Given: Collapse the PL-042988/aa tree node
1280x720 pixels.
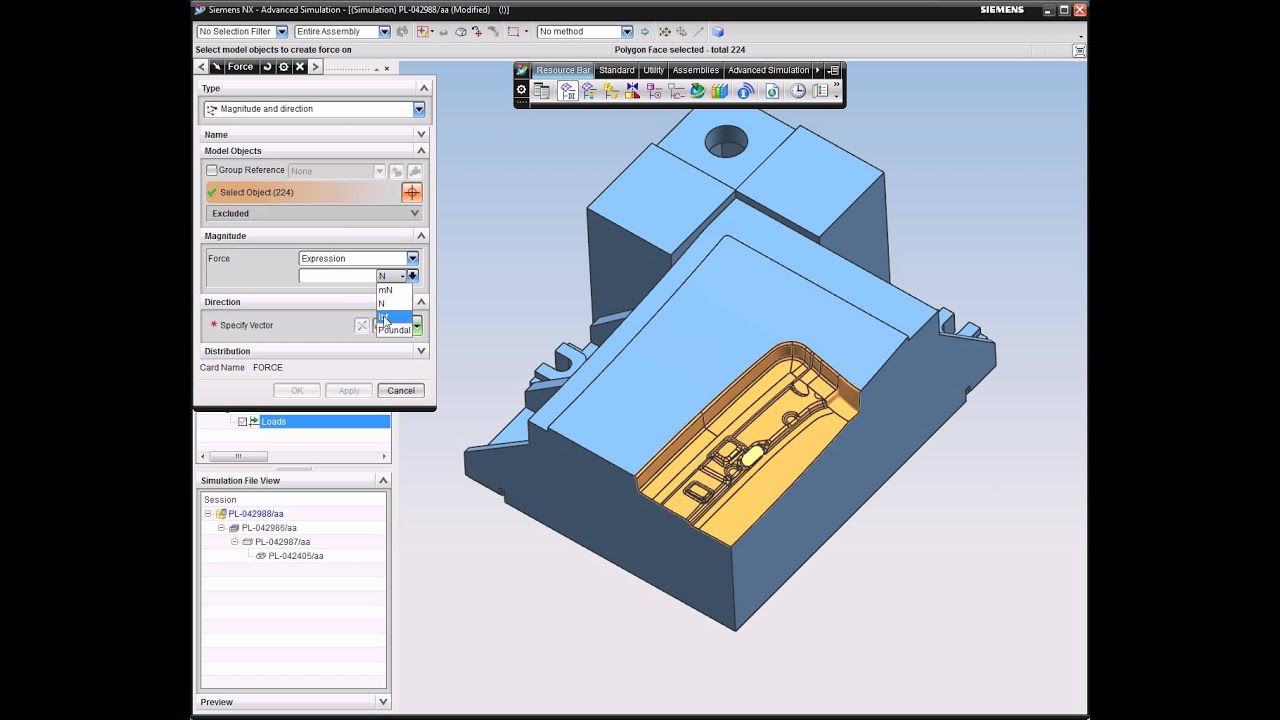Looking at the screenshot, I should 208,514.
